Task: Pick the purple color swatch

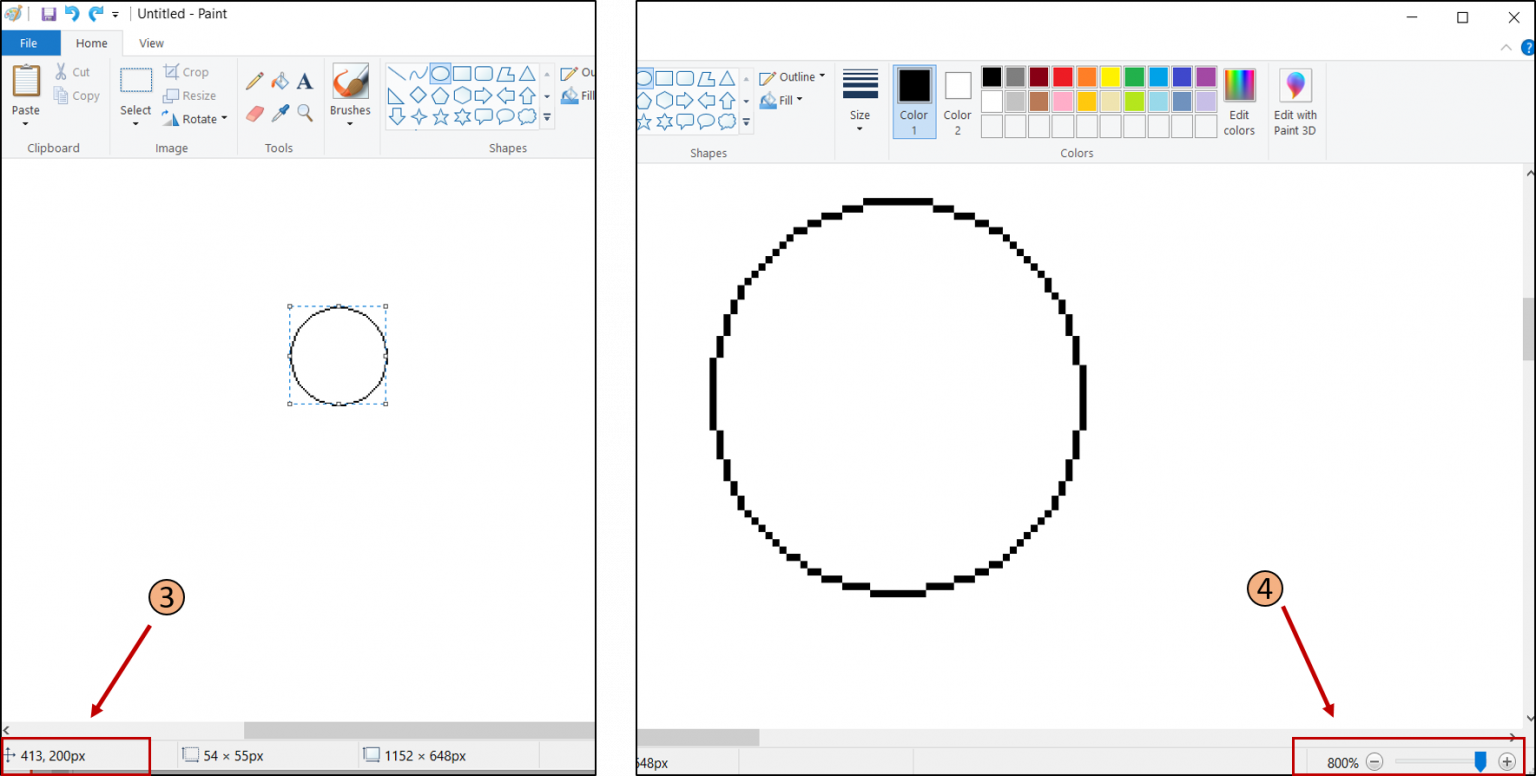Action: pos(1206,77)
